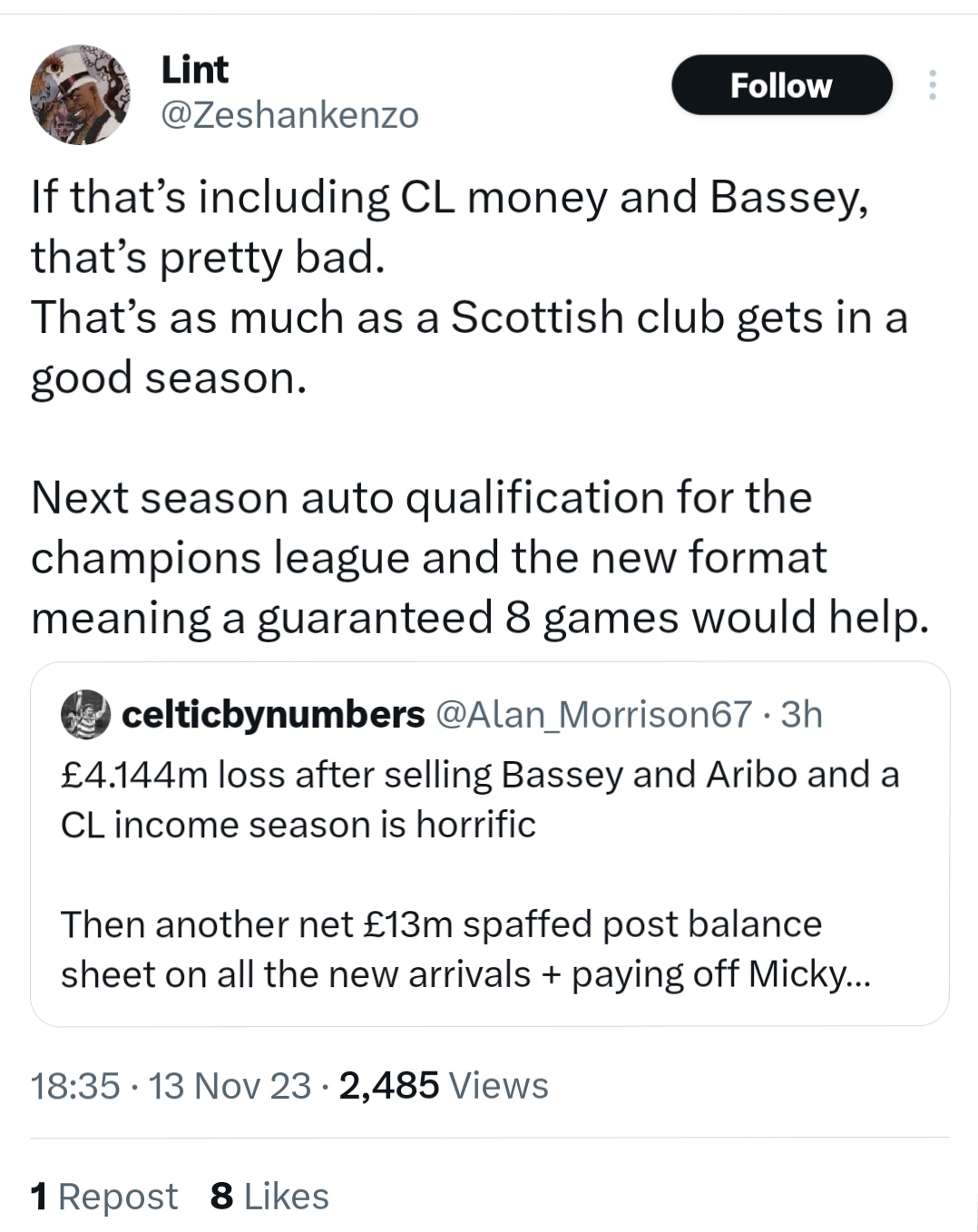View the 8 Likes list
The width and height of the screenshot is (978, 1232).
(x=269, y=1197)
